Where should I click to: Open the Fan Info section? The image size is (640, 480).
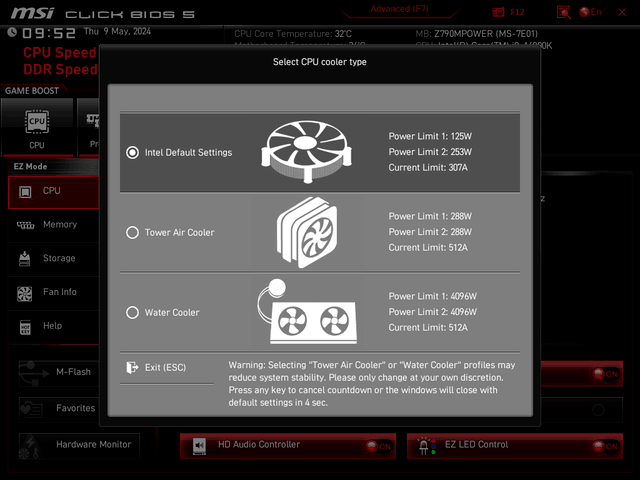[x=53, y=293]
